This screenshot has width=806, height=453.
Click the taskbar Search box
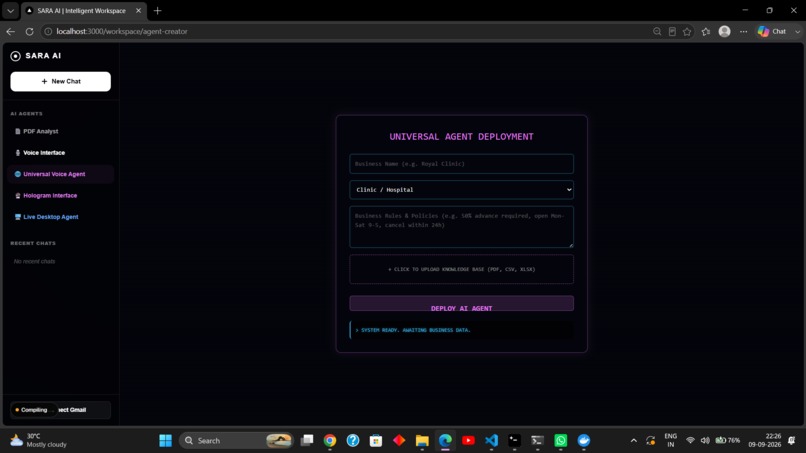pos(236,440)
